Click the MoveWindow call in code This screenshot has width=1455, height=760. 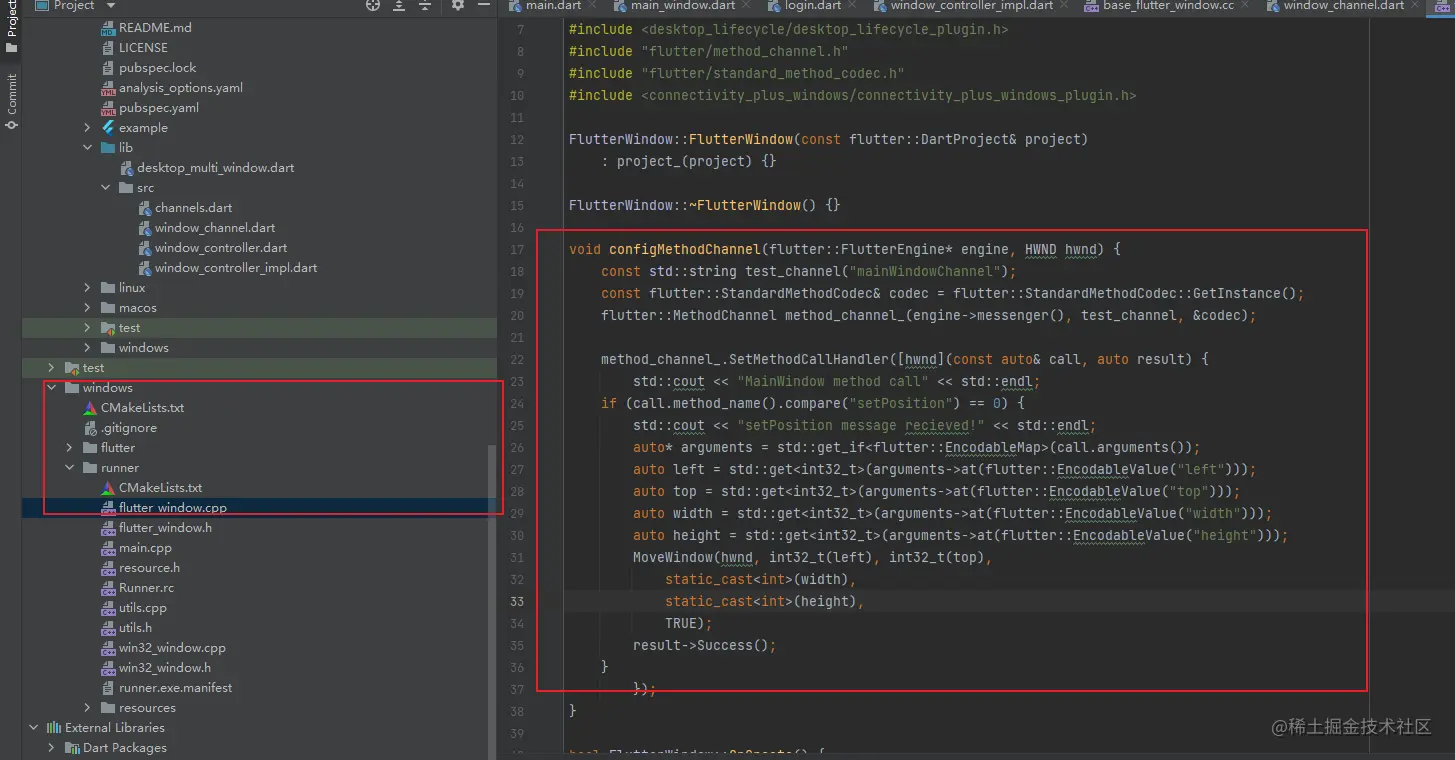pyautogui.click(x=673, y=557)
